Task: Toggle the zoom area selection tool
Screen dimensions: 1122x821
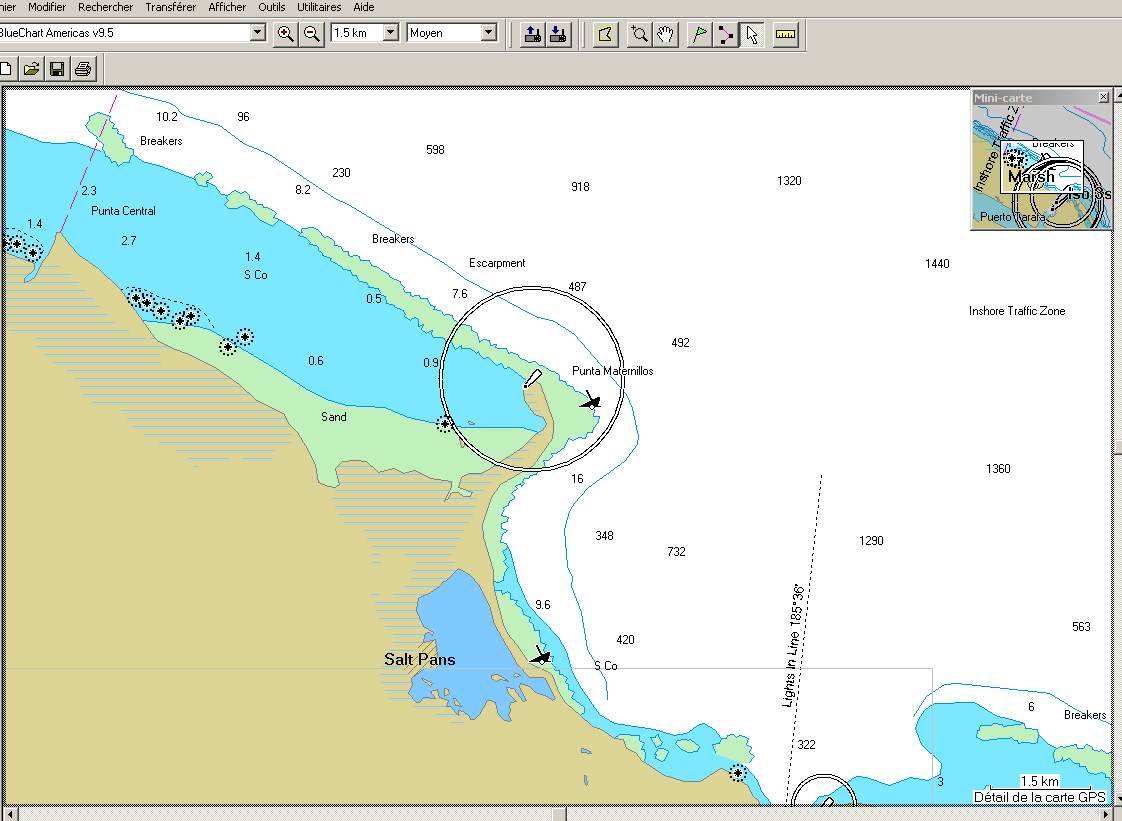Action: click(639, 35)
